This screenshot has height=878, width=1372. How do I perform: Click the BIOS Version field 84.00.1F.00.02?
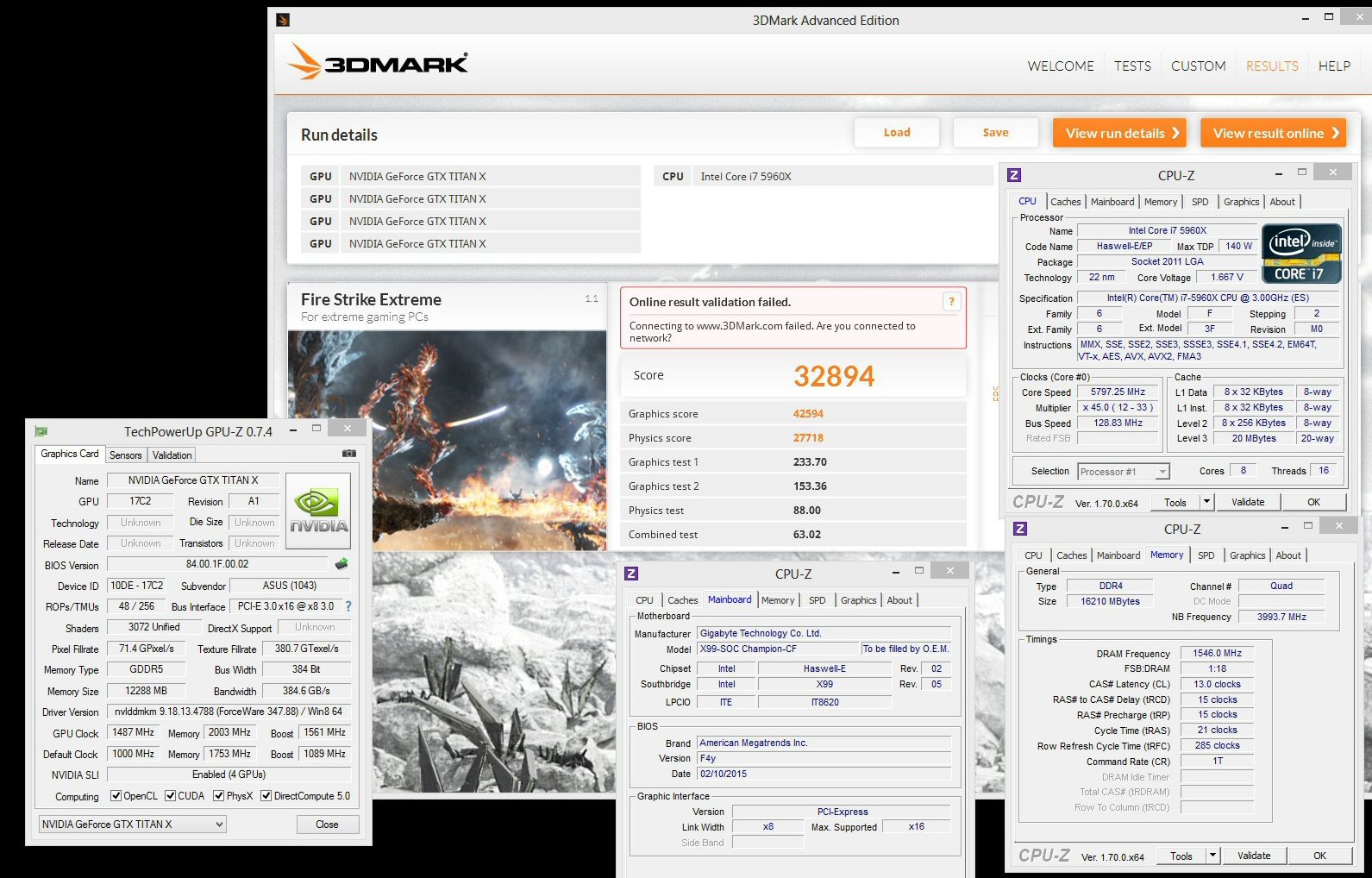click(x=217, y=564)
